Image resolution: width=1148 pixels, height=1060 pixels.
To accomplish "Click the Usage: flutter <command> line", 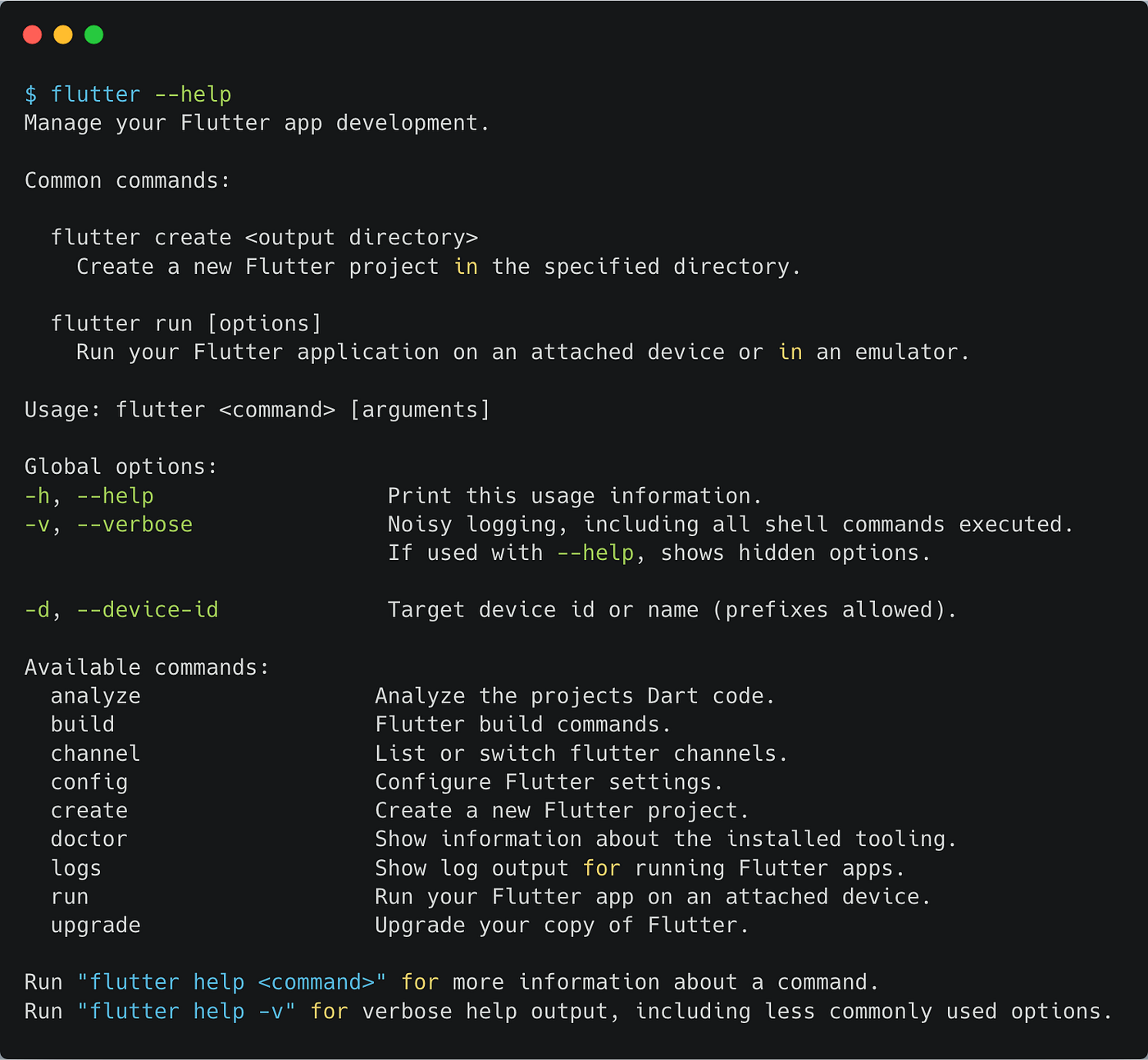I will 257,409.
